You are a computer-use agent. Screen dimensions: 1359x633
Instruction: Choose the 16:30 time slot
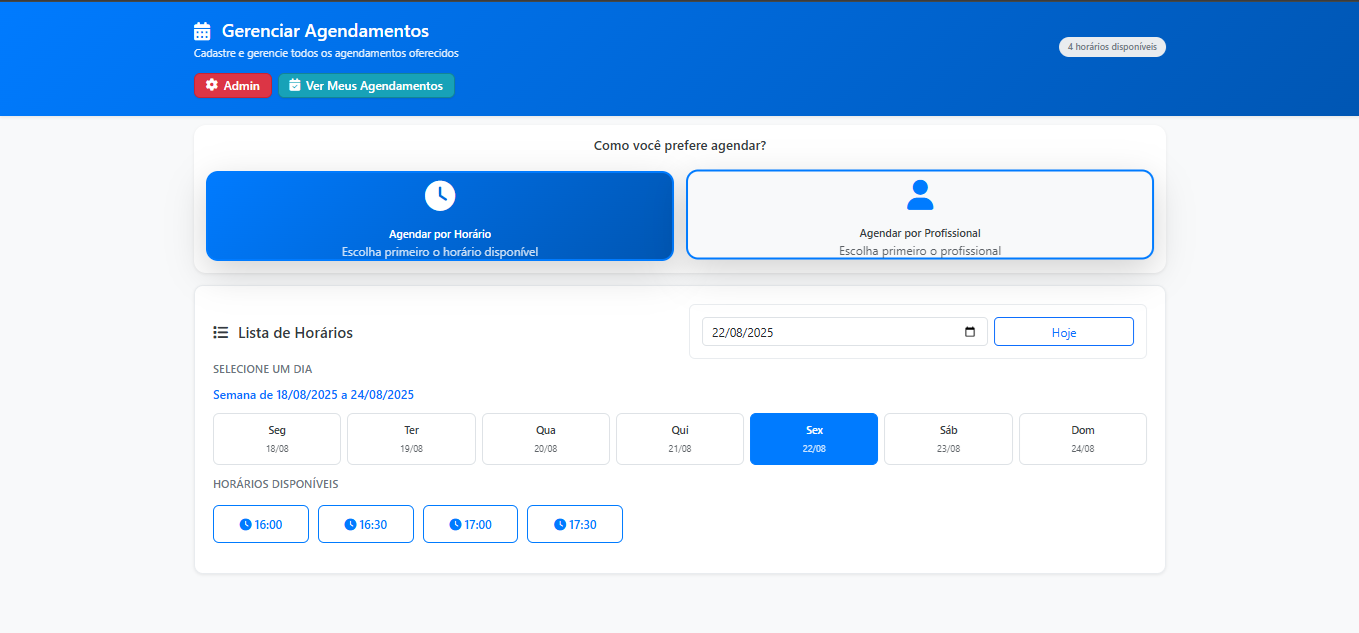tap(366, 524)
